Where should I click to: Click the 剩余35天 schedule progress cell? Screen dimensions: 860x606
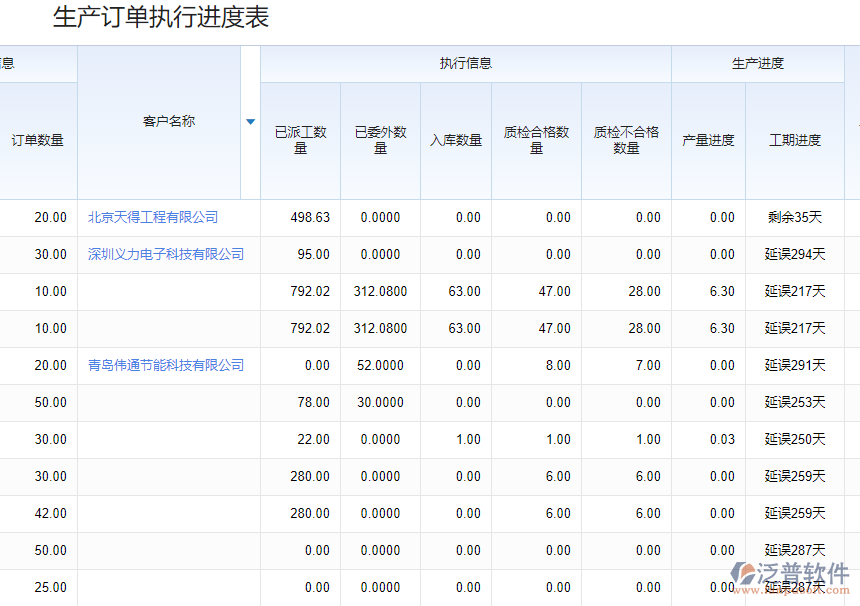pyautogui.click(x=795, y=217)
